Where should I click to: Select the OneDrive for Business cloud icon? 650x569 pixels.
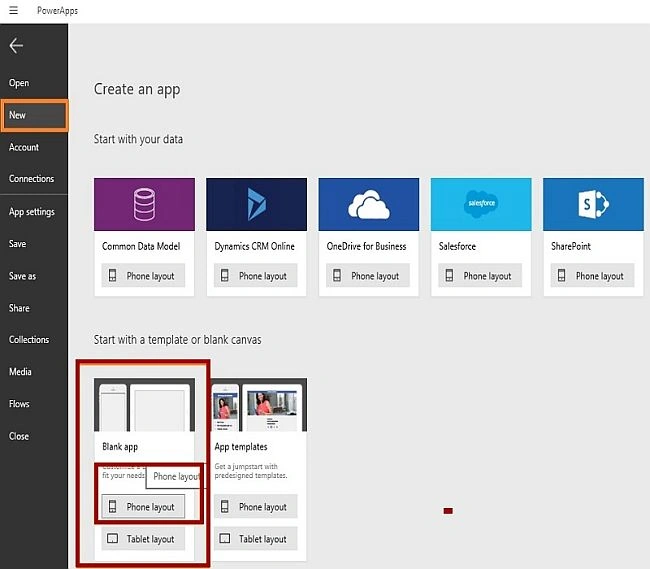(369, 204)
